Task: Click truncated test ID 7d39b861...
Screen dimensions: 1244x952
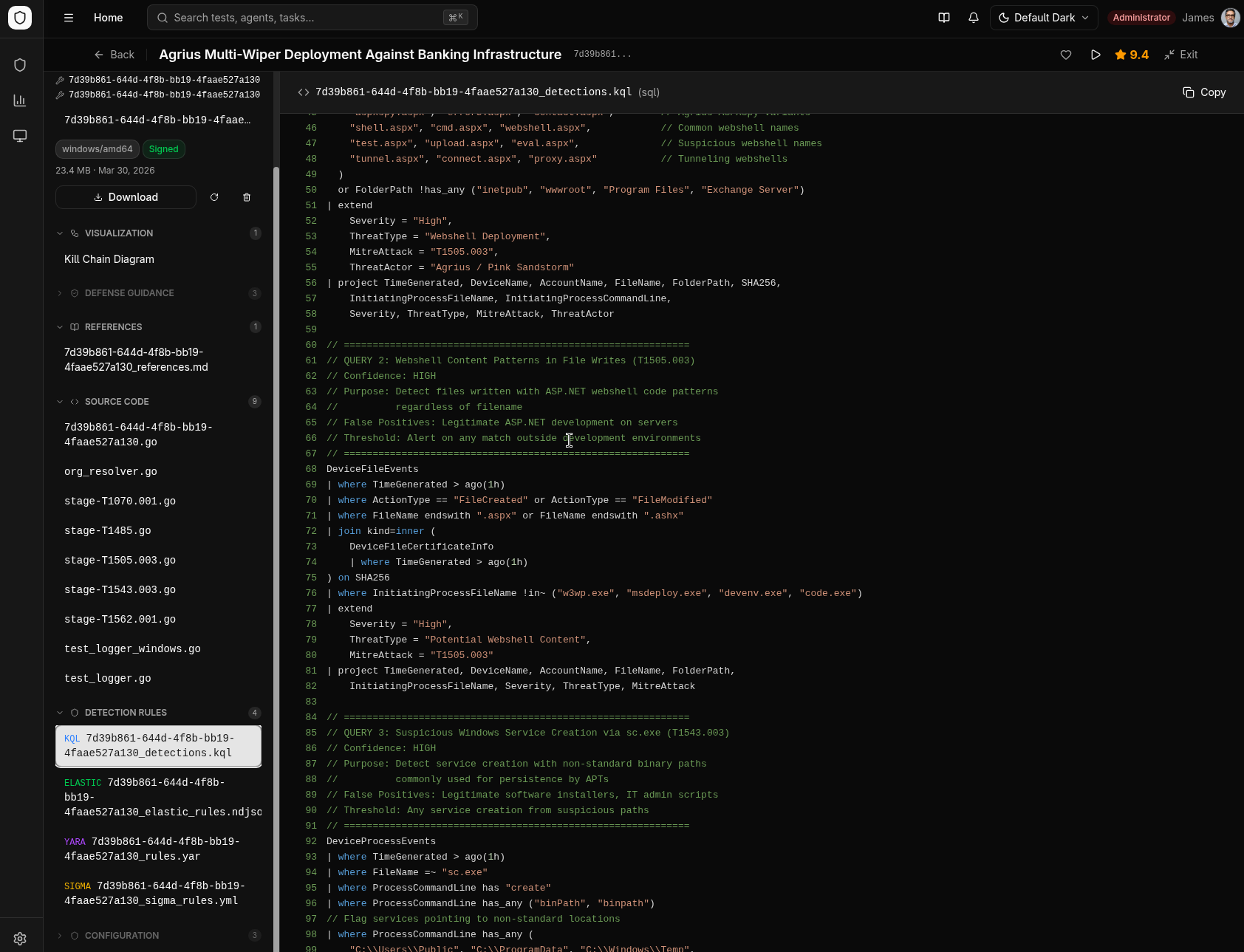Action: [602, 55]
